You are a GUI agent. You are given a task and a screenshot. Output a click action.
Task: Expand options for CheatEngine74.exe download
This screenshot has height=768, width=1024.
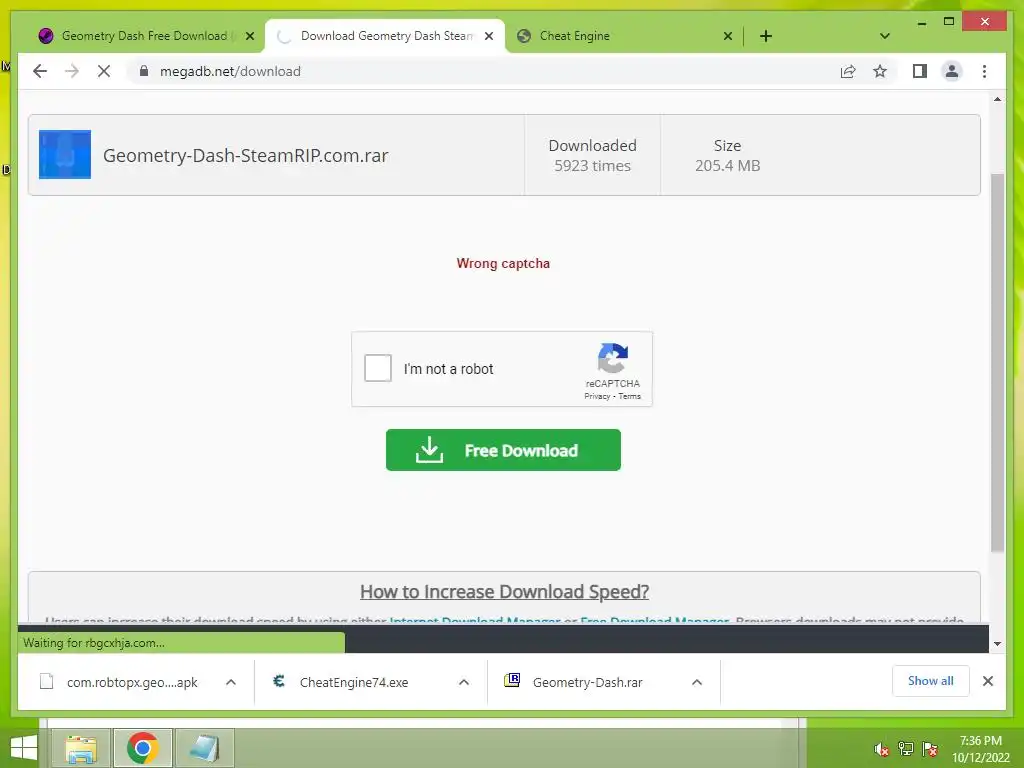[464, 682]
